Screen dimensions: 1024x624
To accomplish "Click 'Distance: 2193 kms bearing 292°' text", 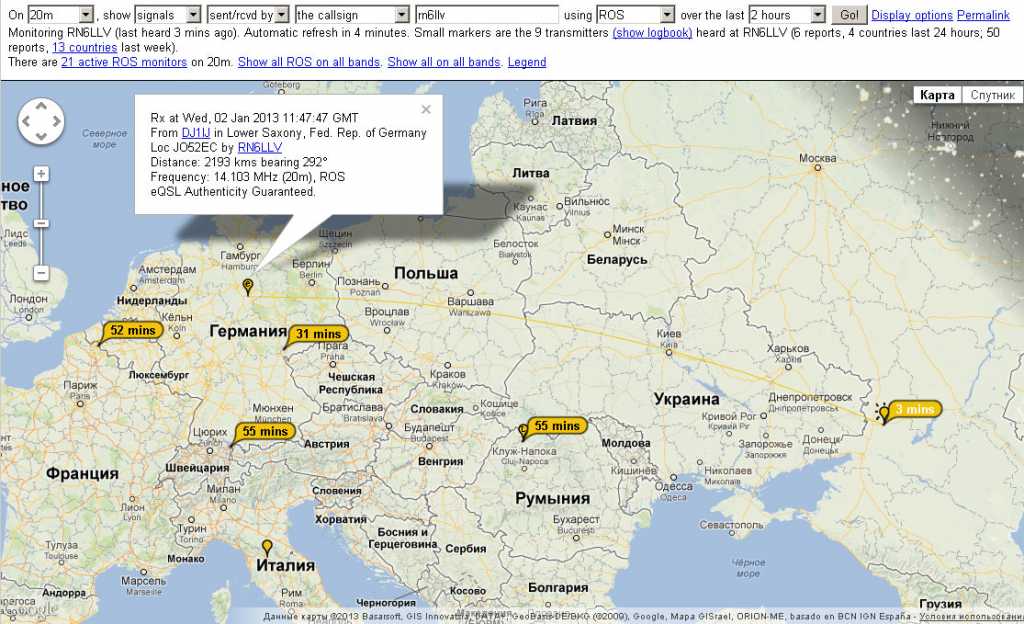I will click(x=238, y=162).
